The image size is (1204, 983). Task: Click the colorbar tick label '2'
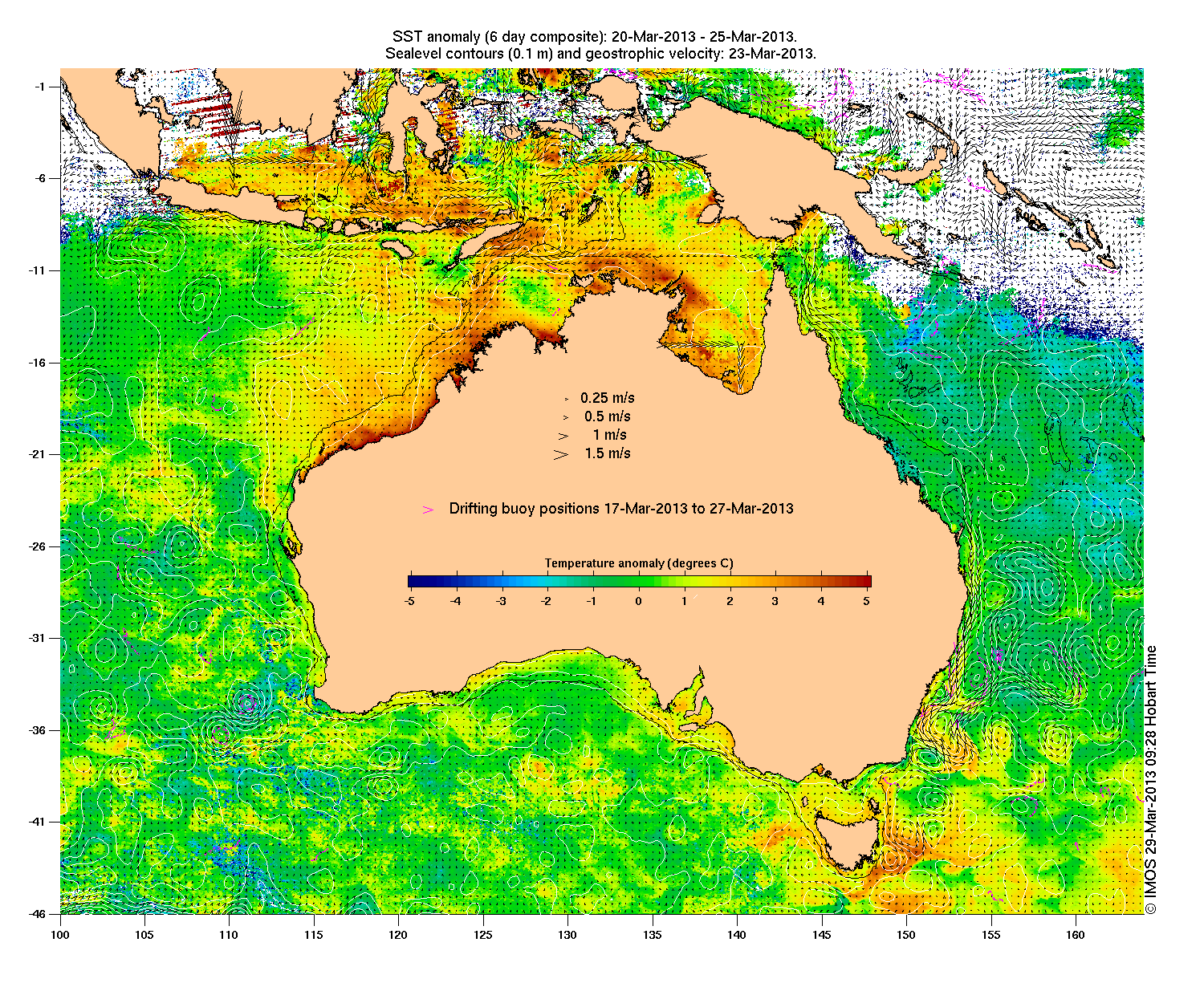[x=730, y=600]
